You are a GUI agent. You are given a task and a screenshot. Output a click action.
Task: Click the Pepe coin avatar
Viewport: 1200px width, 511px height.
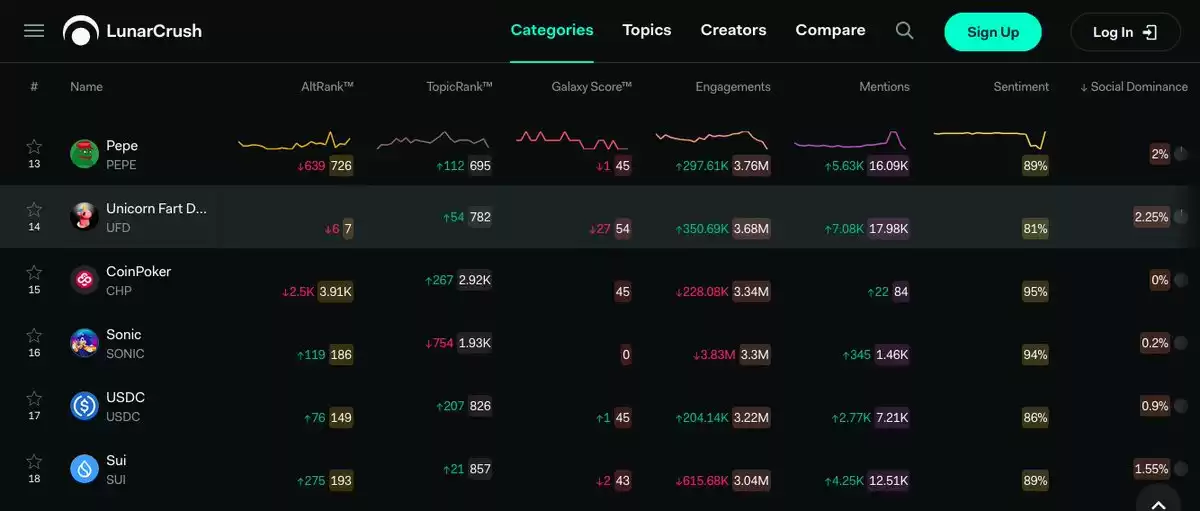84,154
